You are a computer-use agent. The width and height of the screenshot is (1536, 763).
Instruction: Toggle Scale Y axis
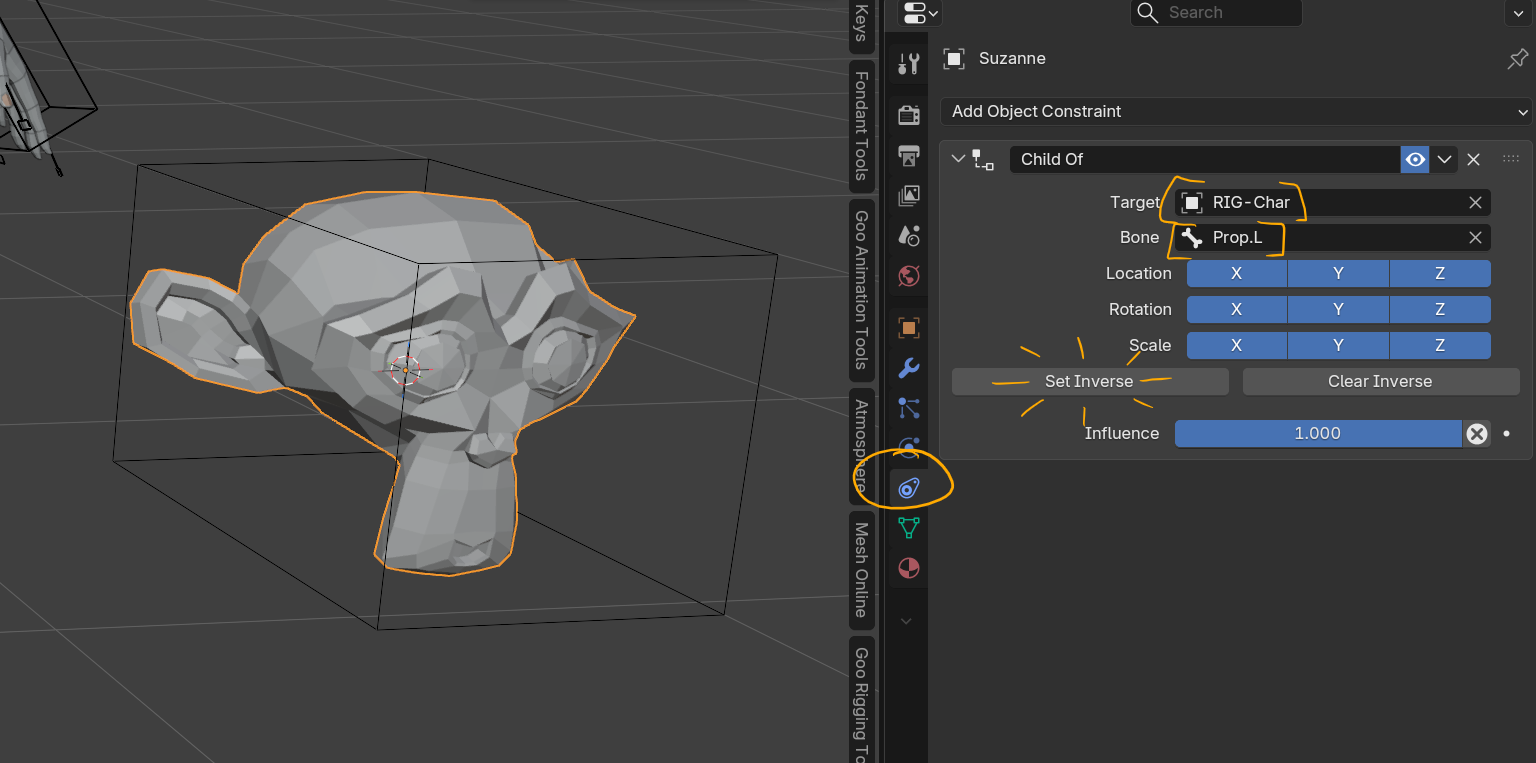point(1338,346)
